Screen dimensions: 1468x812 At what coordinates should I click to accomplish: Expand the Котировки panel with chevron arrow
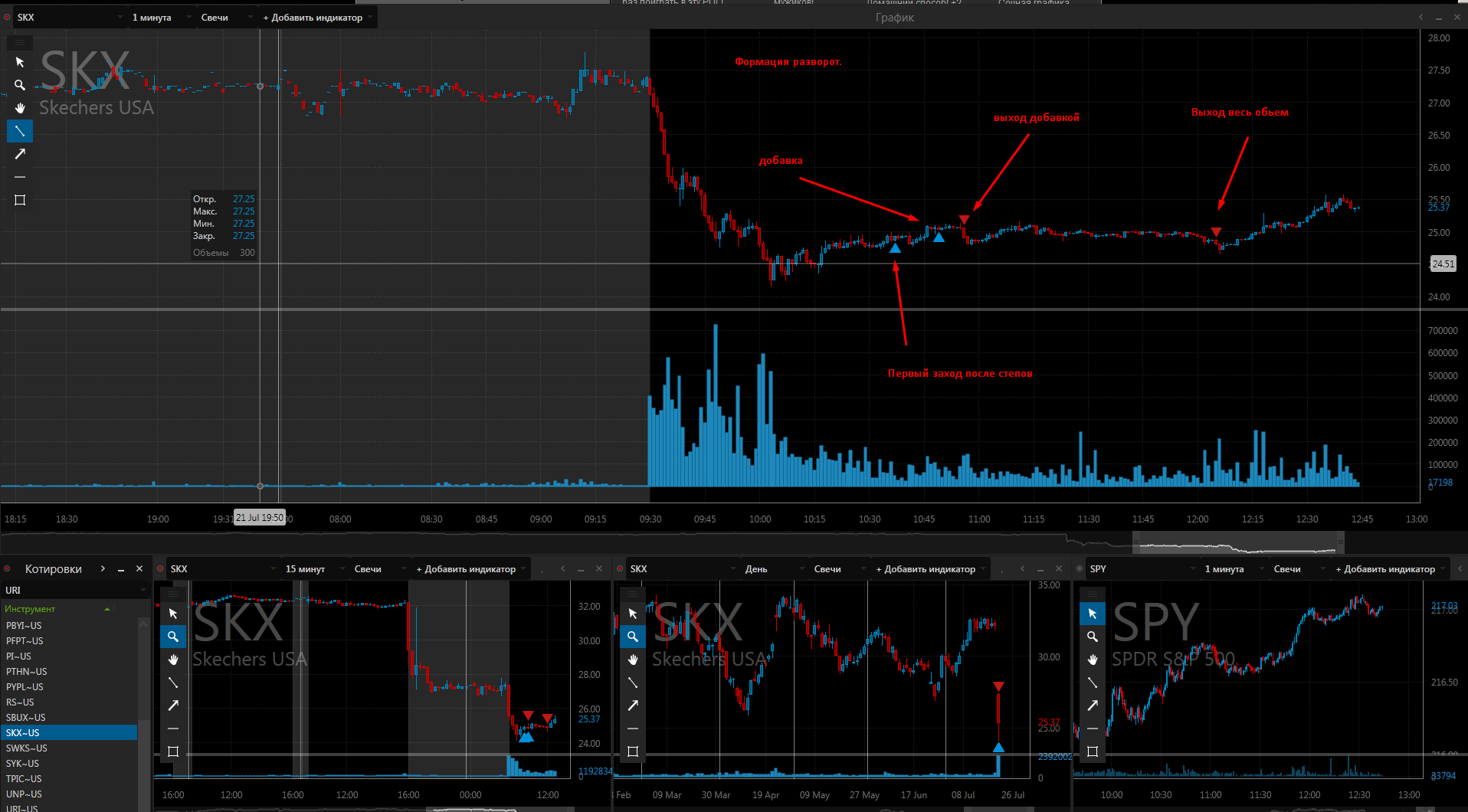pos(103,568)
